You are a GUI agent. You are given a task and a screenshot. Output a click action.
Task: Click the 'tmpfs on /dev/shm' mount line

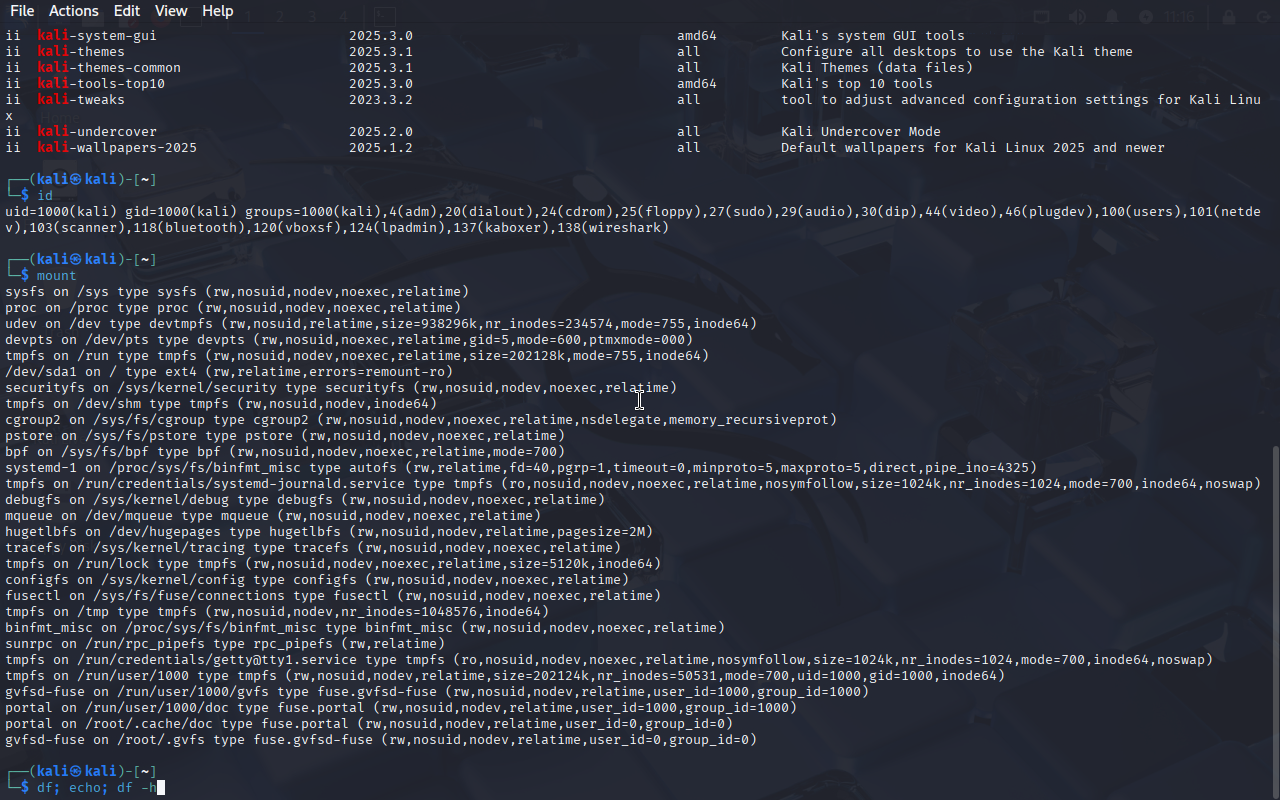pyautogui.click(x=221, y=404)
